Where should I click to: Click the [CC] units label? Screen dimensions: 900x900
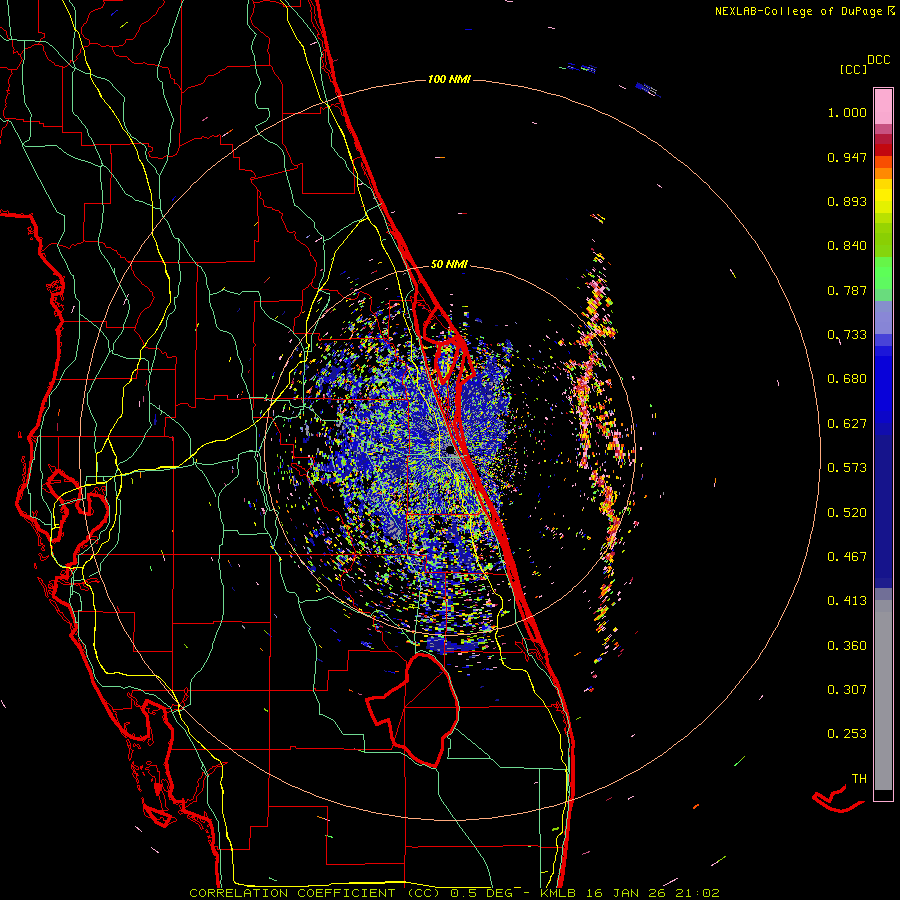(854, 69)
